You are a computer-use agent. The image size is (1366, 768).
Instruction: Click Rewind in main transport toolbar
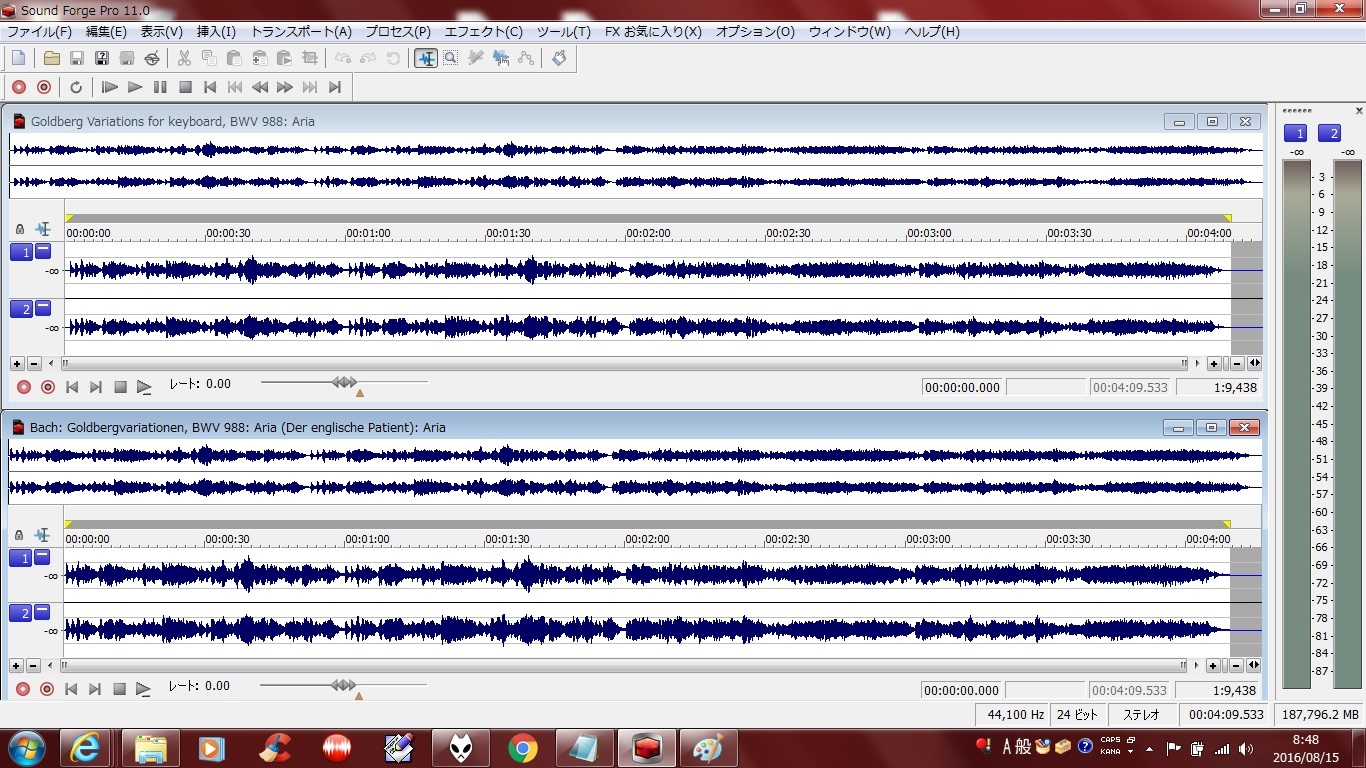point(260,87)
